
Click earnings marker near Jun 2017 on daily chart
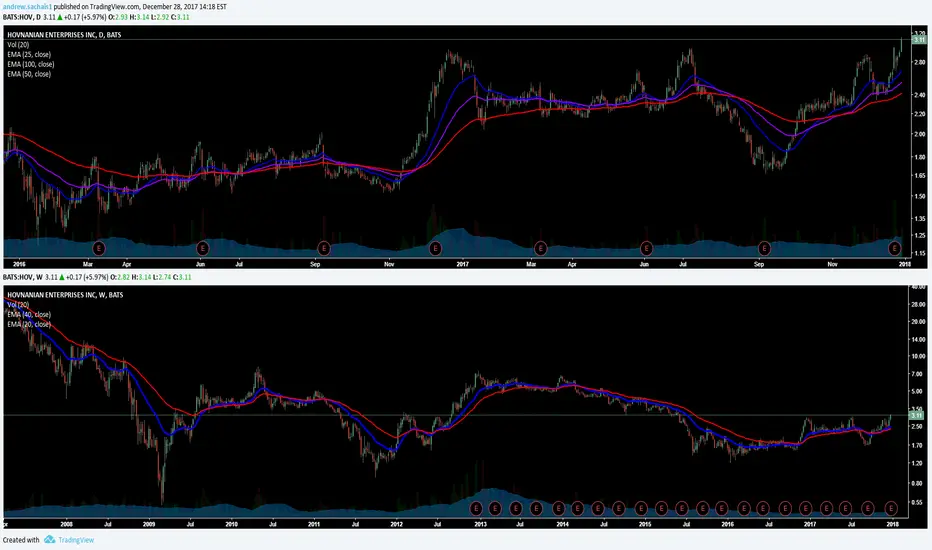(x=646, y=248)
